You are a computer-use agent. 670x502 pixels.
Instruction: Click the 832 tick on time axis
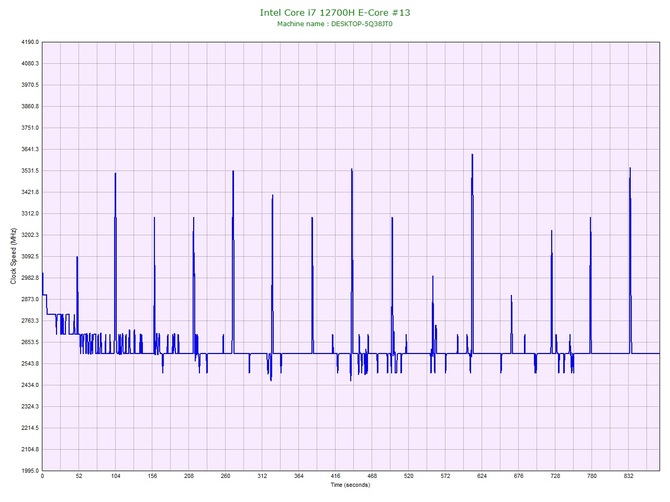[629, 476]
